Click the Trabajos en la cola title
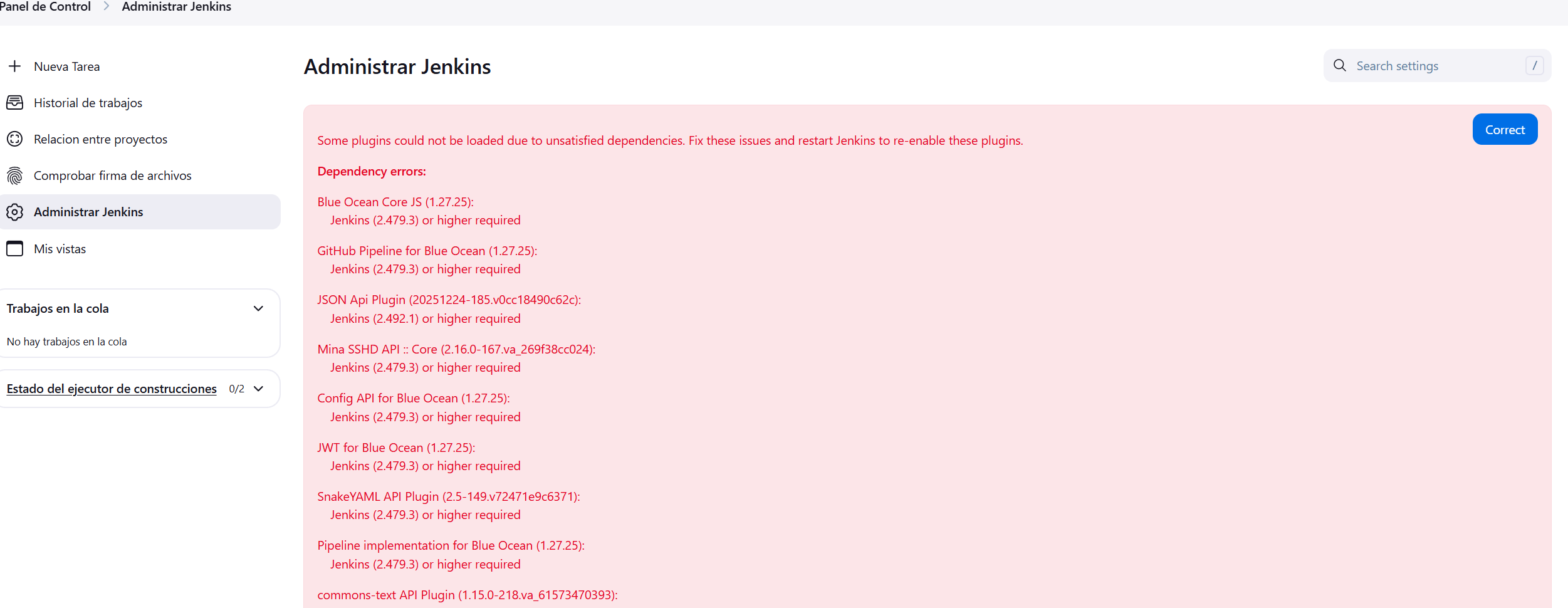This screenshot has width=1568, height=608. point(58,308)
